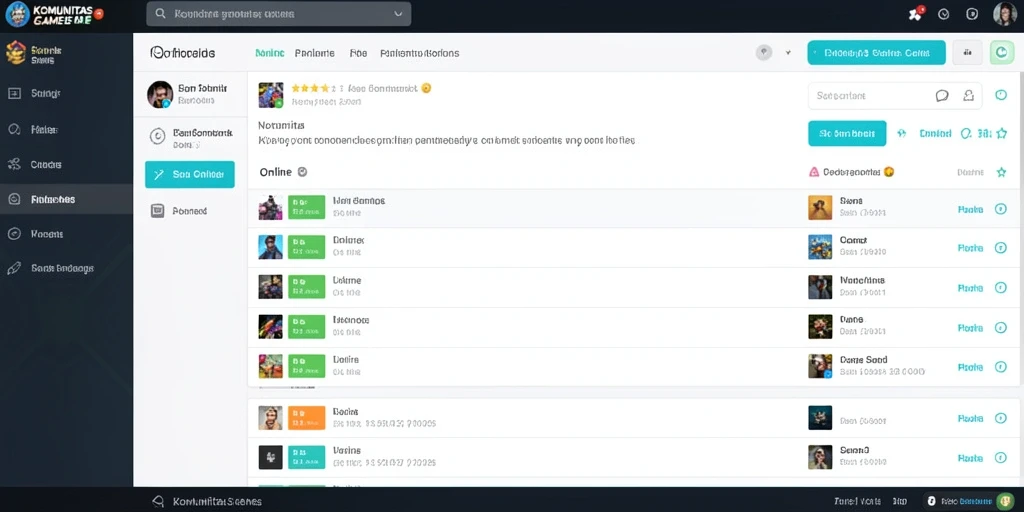The height and width of the screenshot is (512, 1024).
Task: Open the Doiarec row thumbnail
Action: click(270, 247)
